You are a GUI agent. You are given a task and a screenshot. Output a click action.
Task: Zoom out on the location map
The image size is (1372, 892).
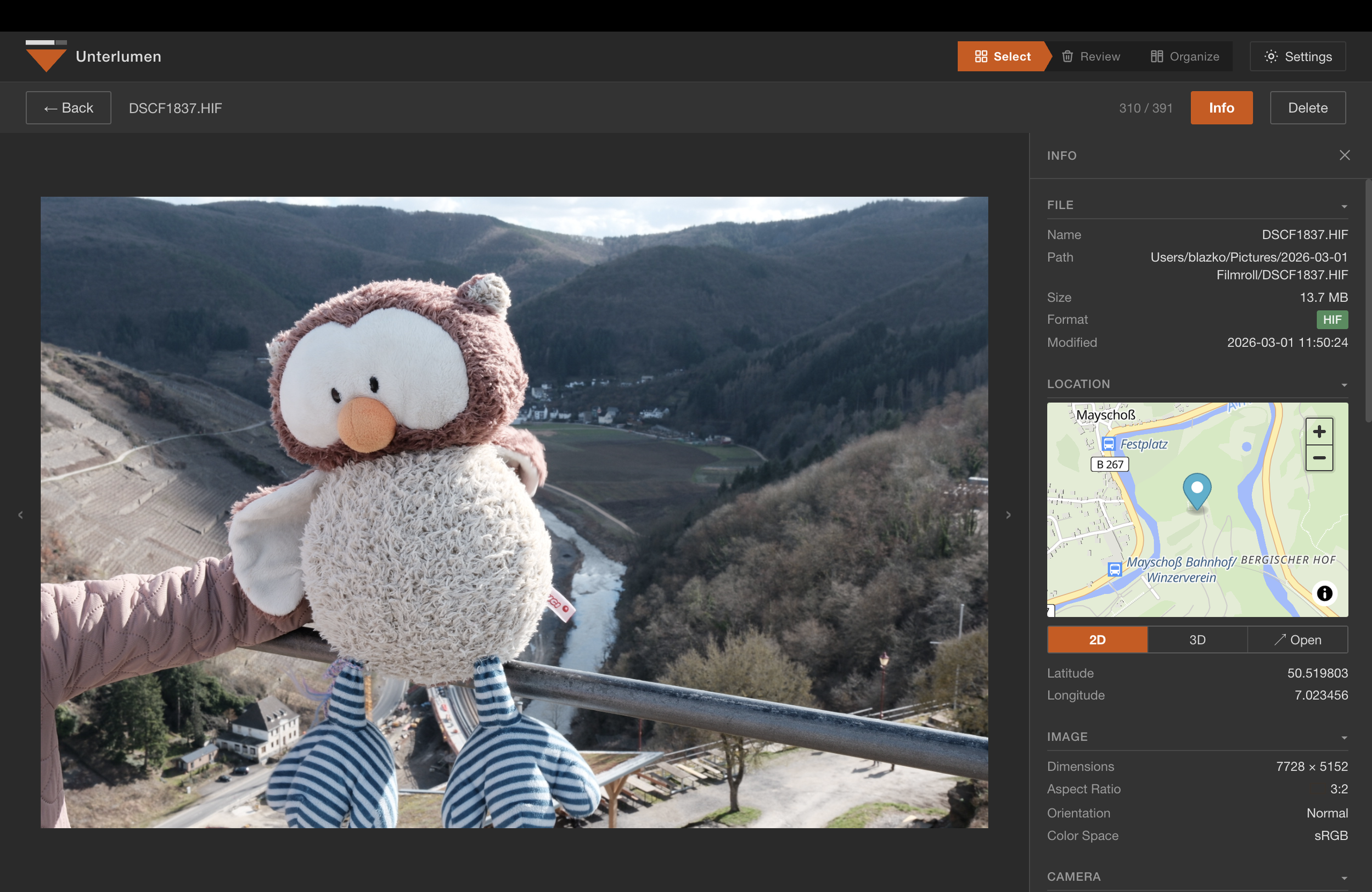click(1319, 458)
